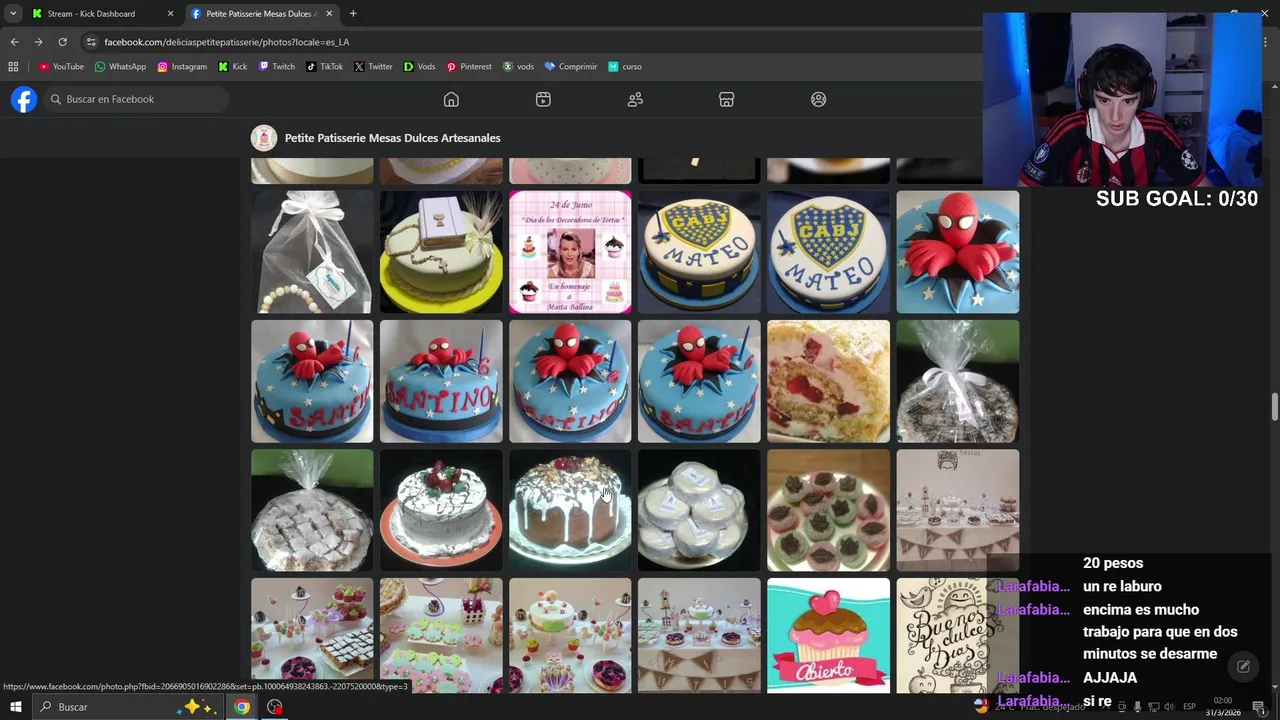Close the Stream - Kick Dashboard tab
Viewport: 1280px width, 720px height.
170,14
